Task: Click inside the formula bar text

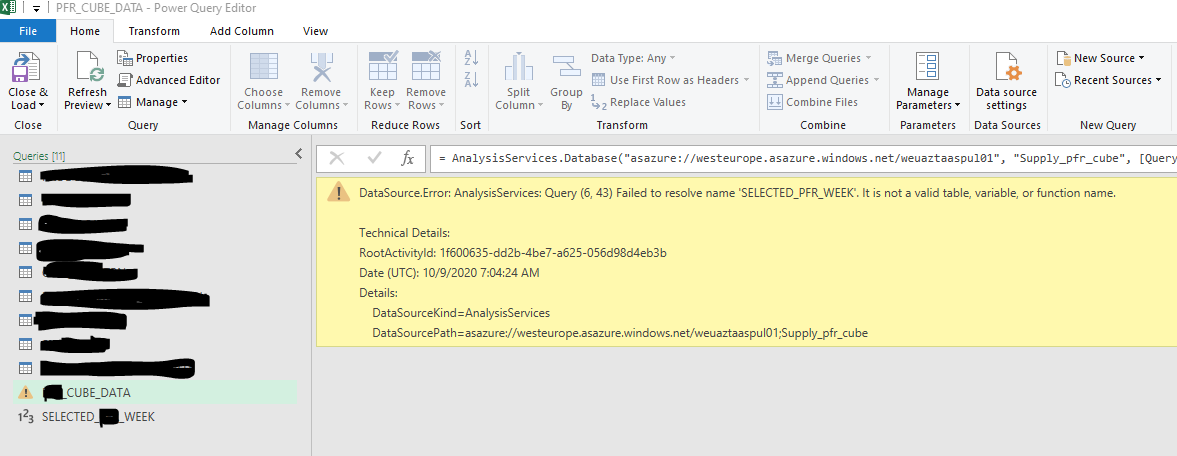Action: point(803,158)
